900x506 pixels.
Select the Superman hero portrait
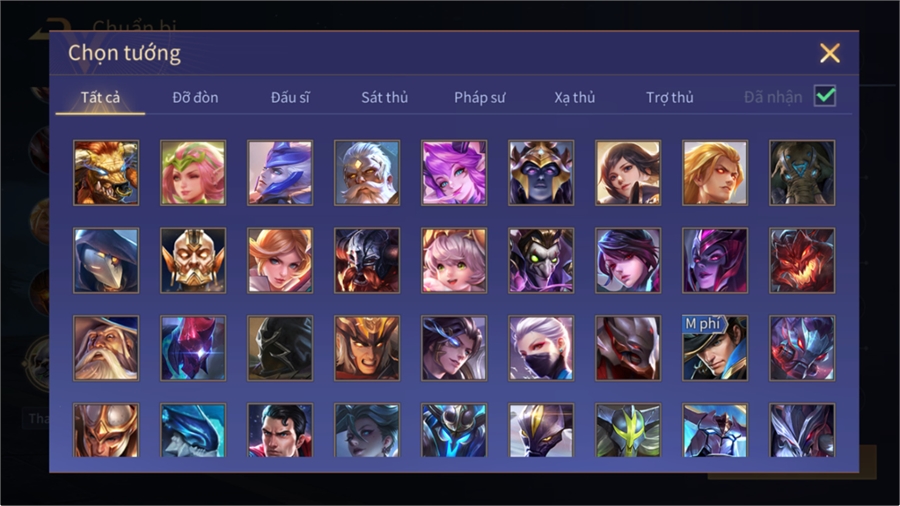280,430
